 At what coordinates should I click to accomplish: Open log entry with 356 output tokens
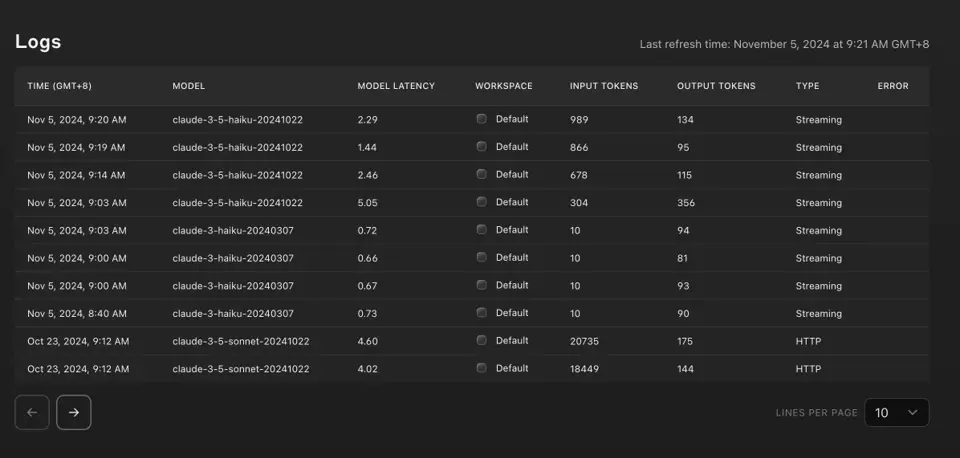[471, 203]
